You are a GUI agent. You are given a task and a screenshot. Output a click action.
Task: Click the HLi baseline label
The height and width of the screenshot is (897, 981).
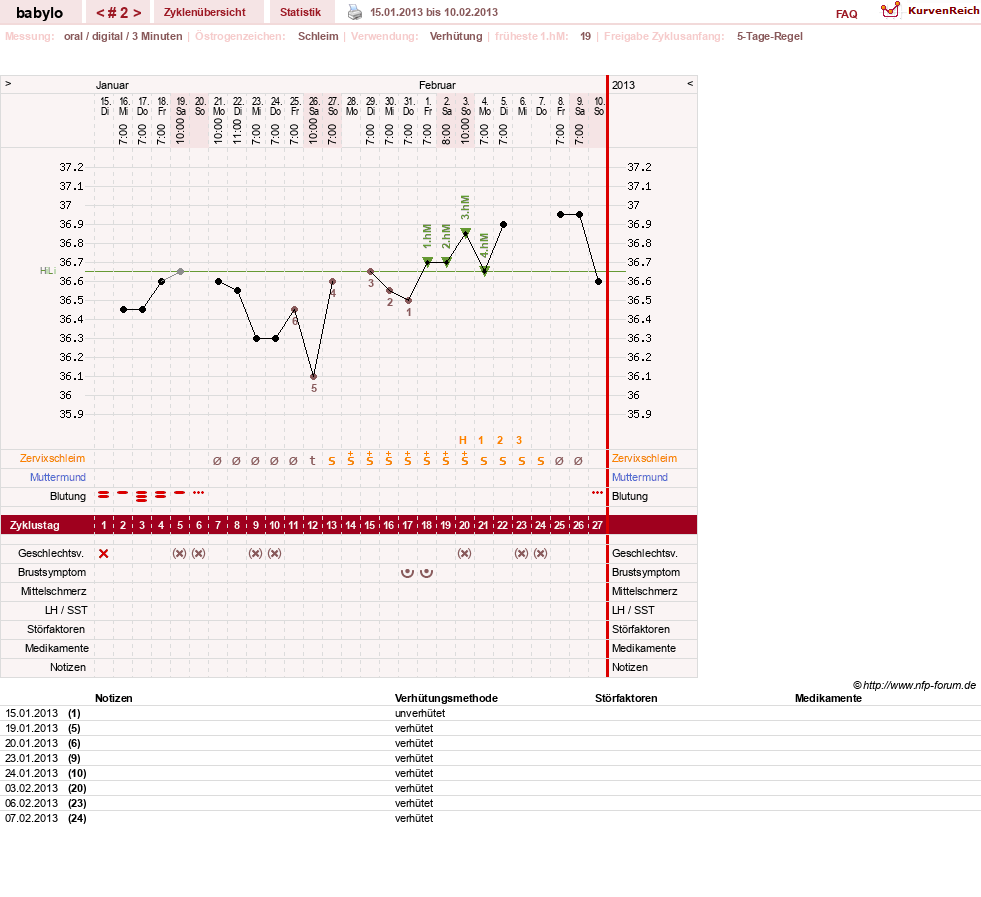pos(48,271)
